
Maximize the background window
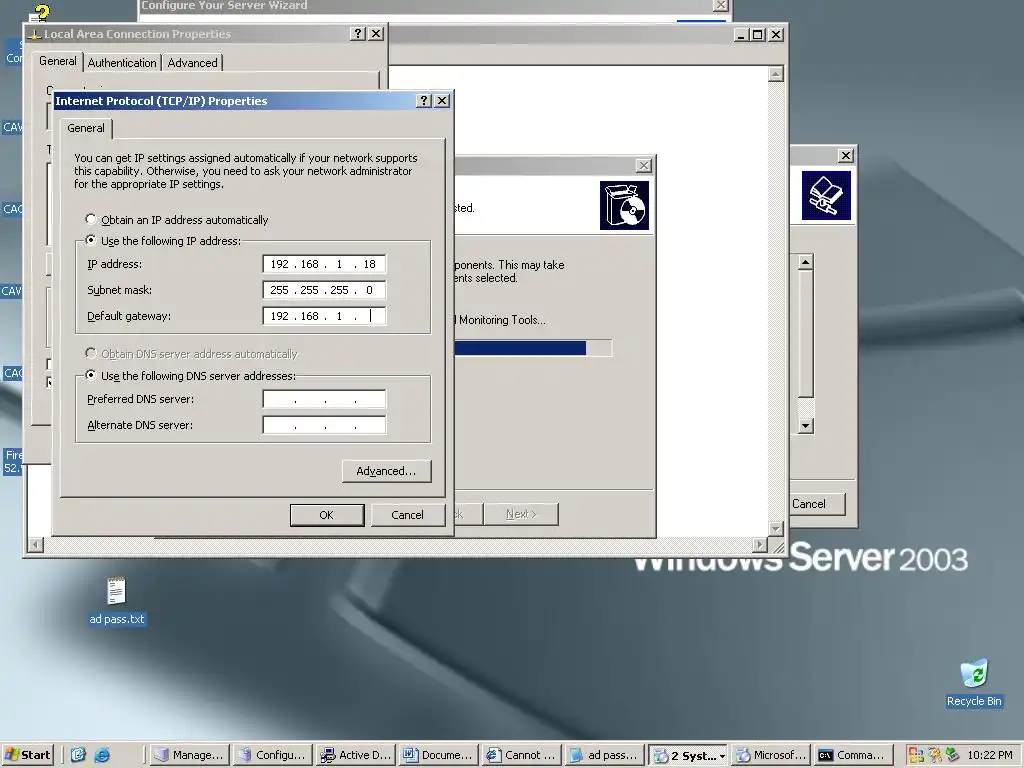point(758,35)
